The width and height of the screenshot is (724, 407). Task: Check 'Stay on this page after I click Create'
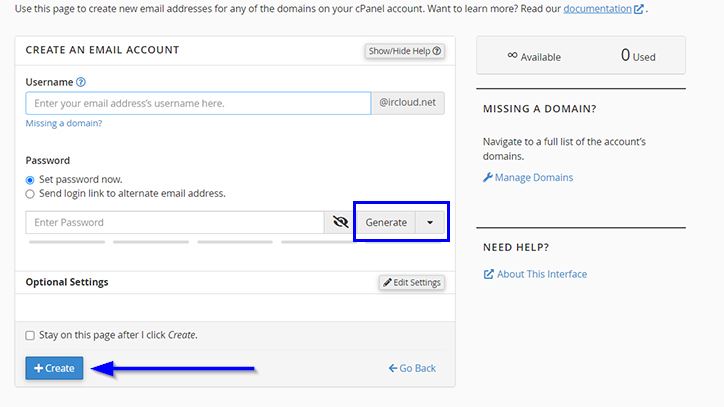click(x=30, y=335)
